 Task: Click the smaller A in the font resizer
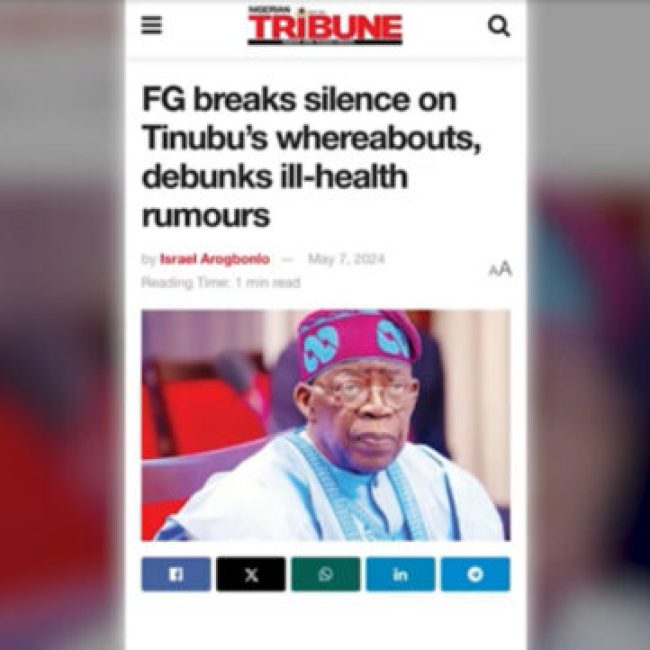[493, 271]
